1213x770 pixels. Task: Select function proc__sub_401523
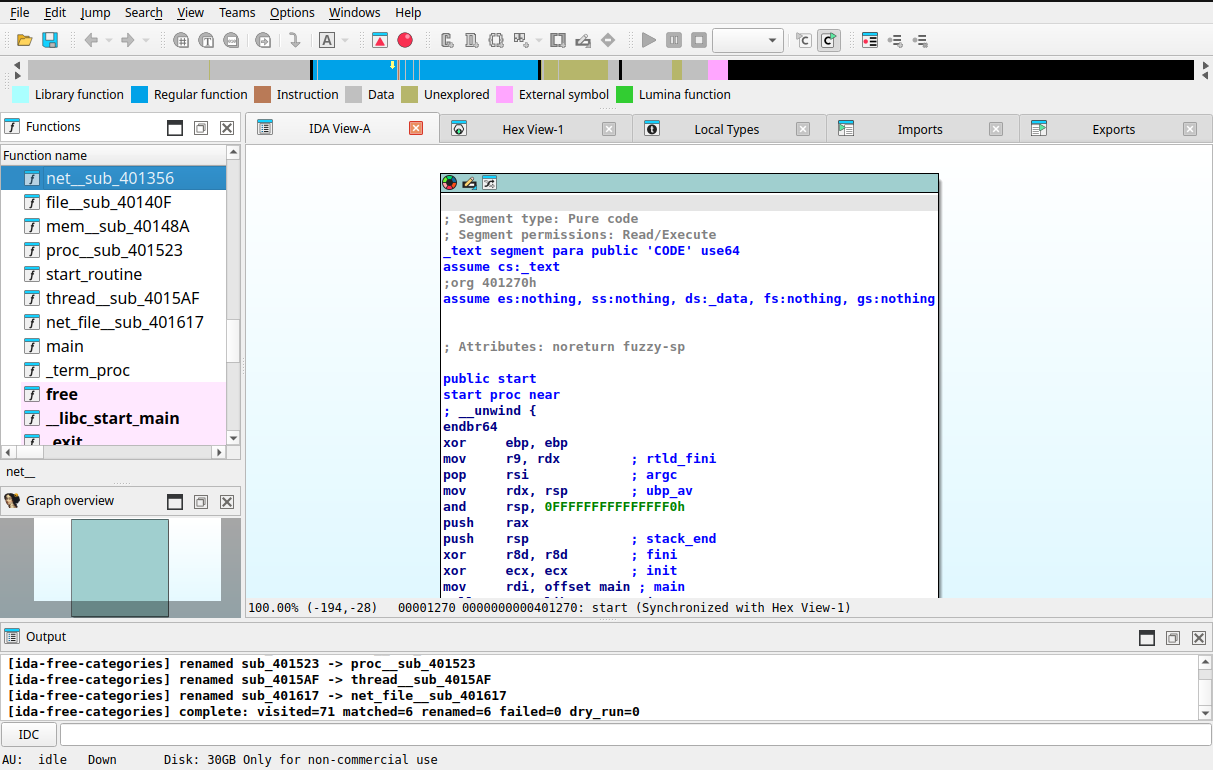[x=113, y=250]
